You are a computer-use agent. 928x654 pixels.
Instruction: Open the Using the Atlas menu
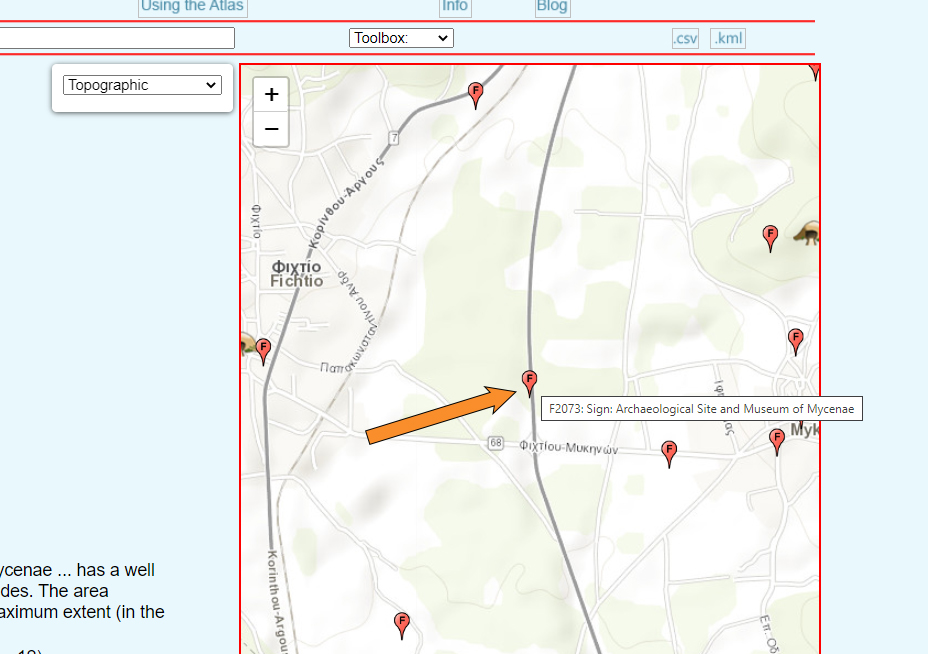click(x=192, y=6)
